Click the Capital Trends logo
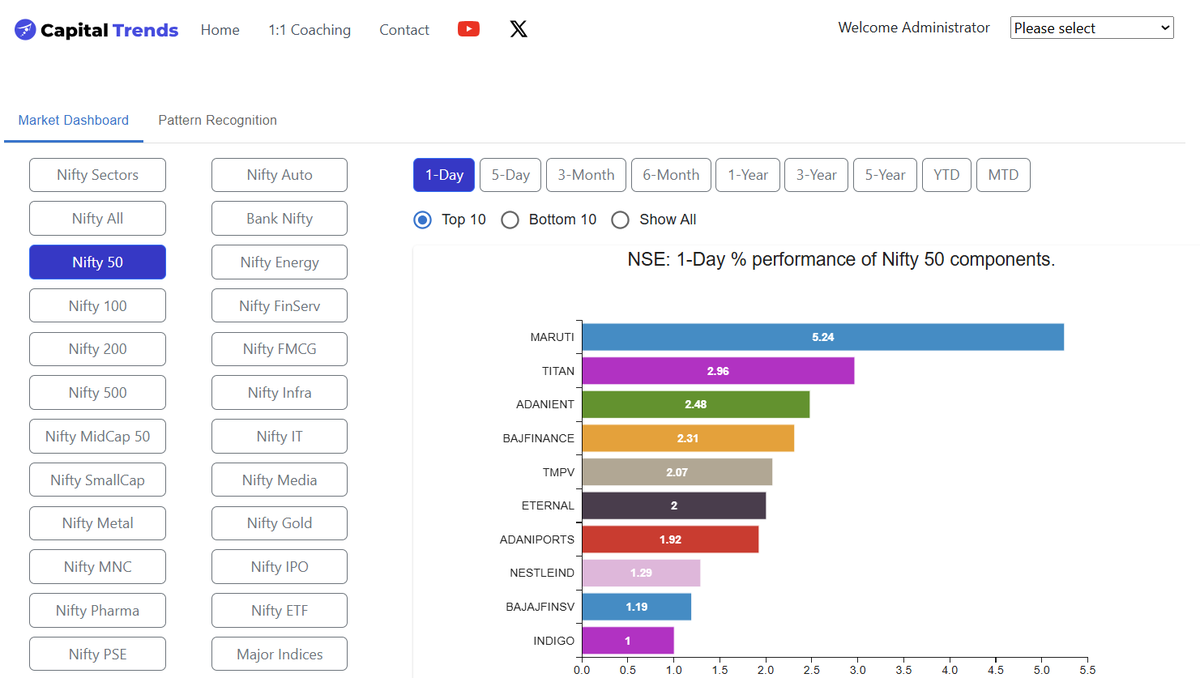Screen dimensions: 1200x678 [96, 30]
